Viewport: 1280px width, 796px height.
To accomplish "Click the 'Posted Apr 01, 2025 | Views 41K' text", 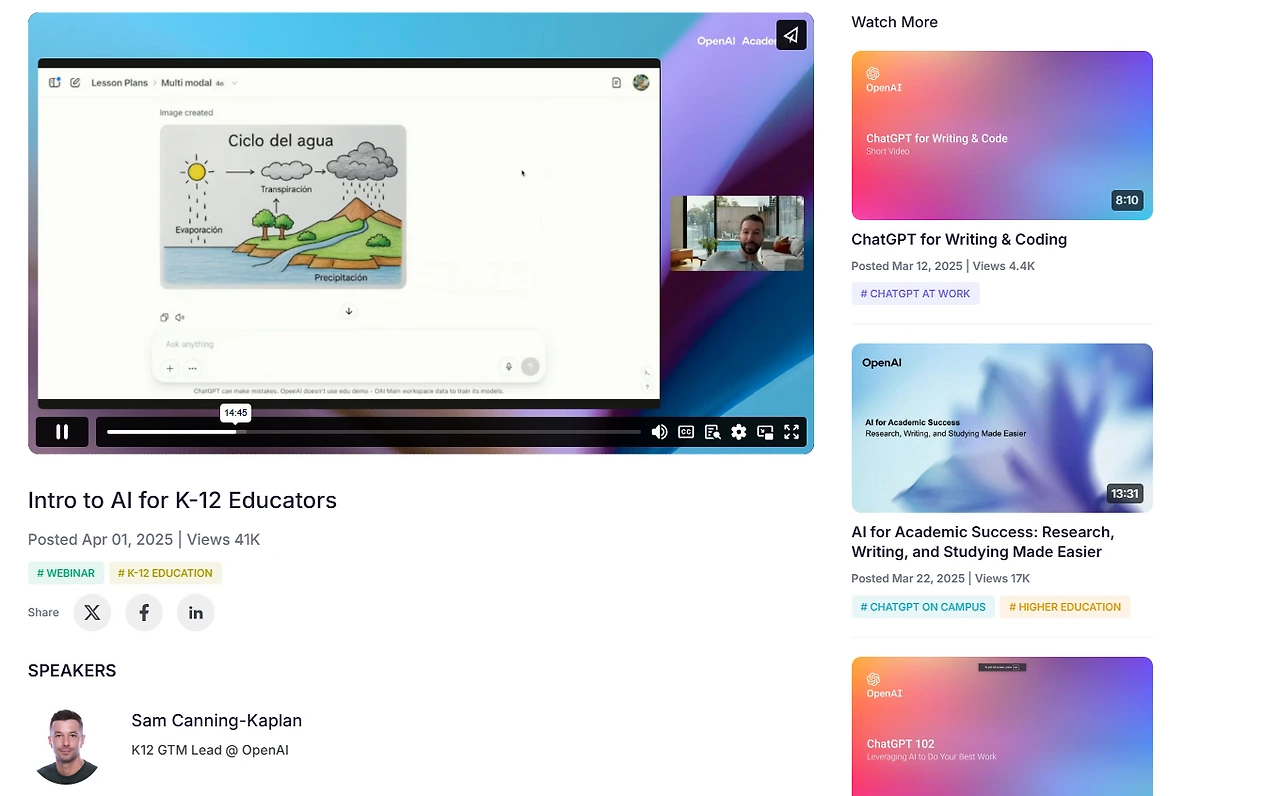I will coord(144,540).
